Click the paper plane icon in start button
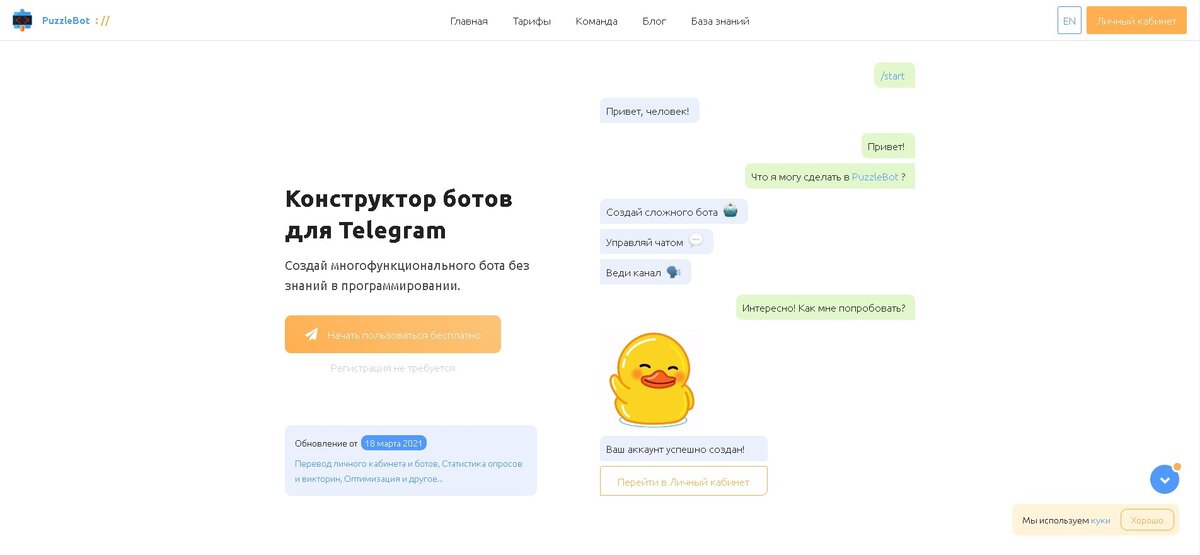Viewport: 1200px width, 555px height. (311, 335)
